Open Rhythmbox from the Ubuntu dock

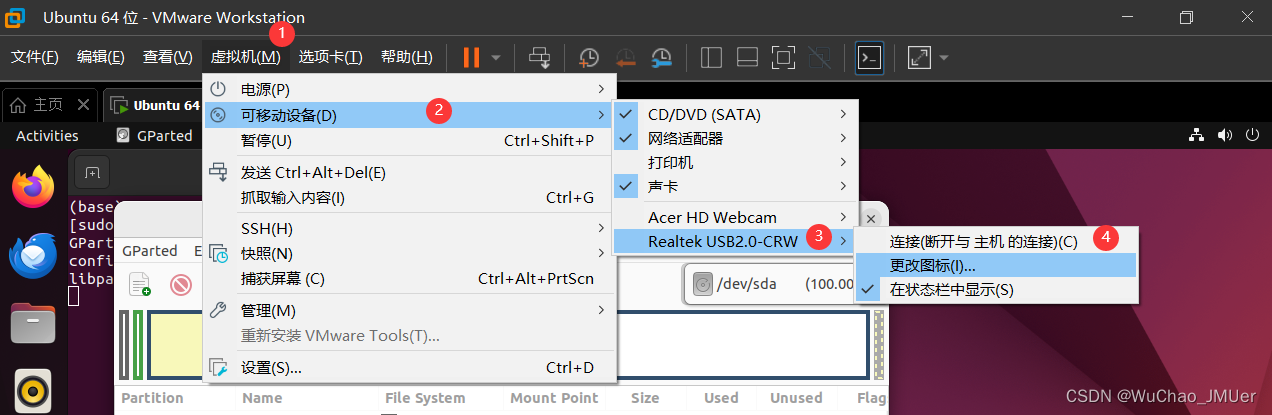[33, 391]
